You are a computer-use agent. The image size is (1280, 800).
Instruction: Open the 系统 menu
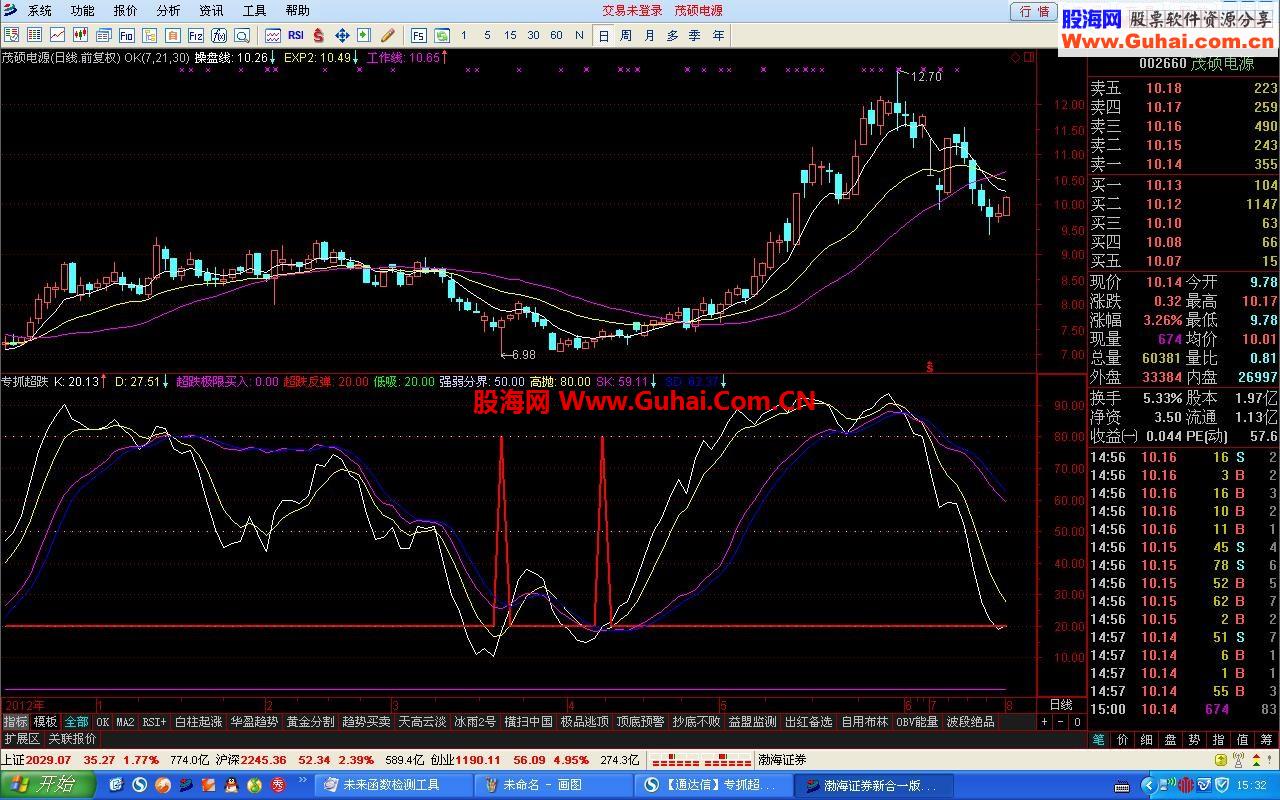point(40,11)
